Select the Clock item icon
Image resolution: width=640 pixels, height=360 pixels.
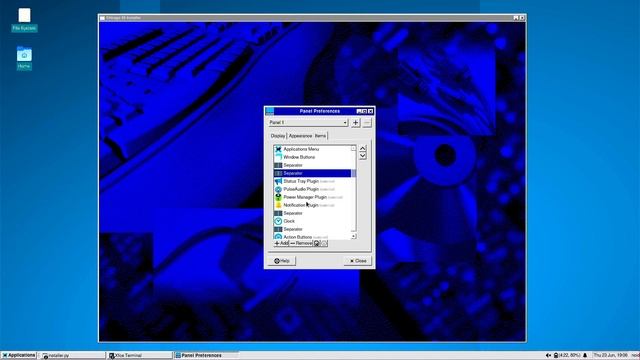click(x=278, y=221)
